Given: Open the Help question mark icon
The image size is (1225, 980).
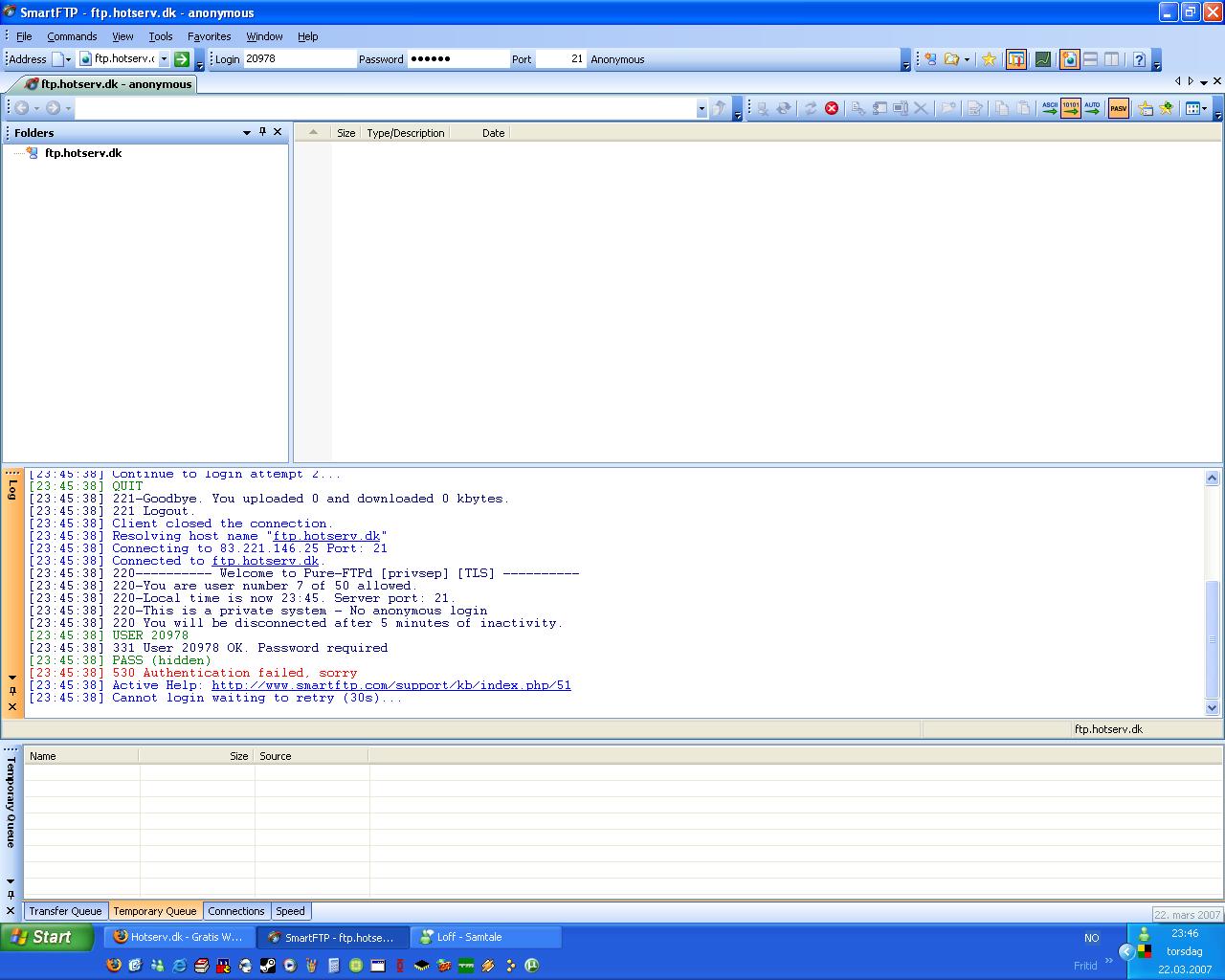Looking at the screenshot, I should point(1139,59).
